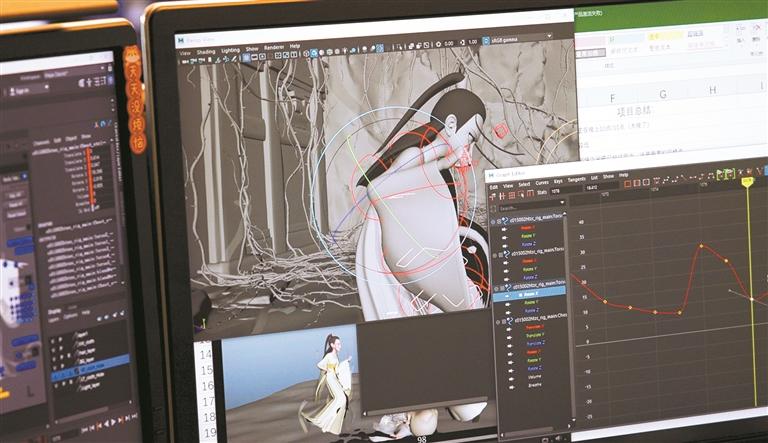Toggle smooth shade all icon in viewport toolbar
The width and height of the screenshot is (768, 443).
[314, 52]
